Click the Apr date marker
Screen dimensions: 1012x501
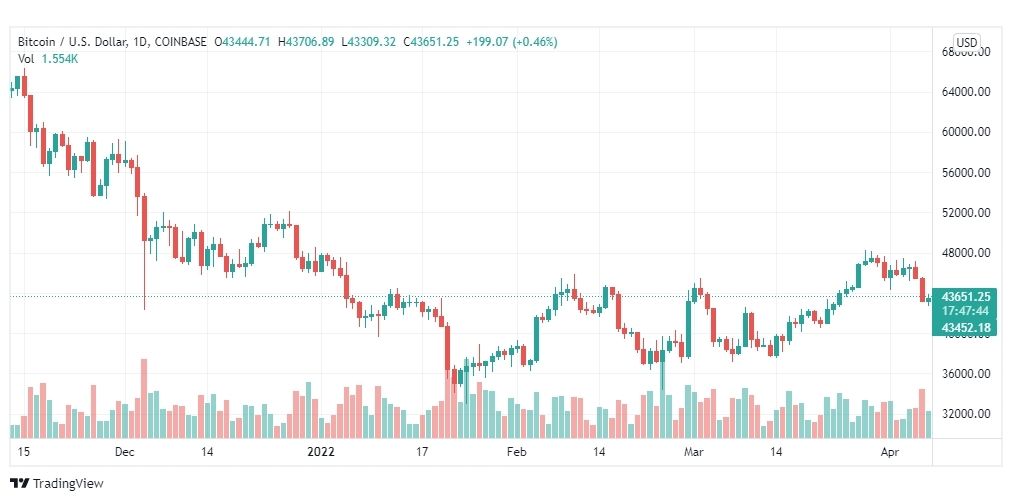(890, 452)
